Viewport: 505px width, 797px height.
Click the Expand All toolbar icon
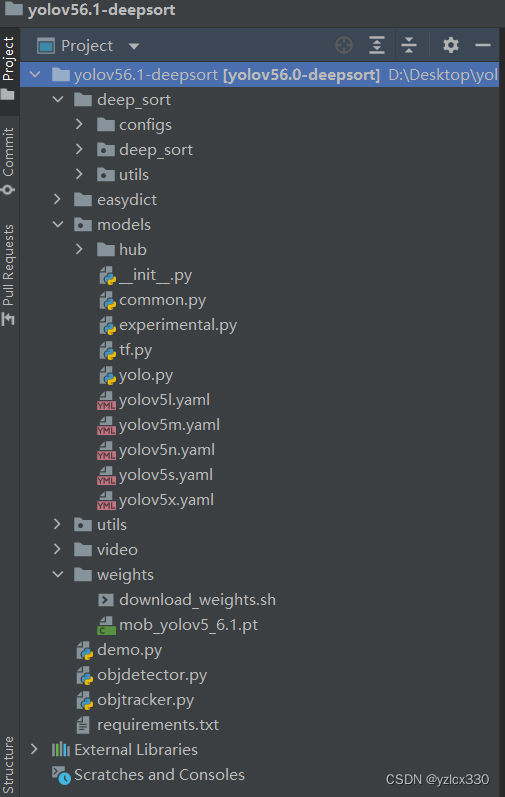coord(376,45)
